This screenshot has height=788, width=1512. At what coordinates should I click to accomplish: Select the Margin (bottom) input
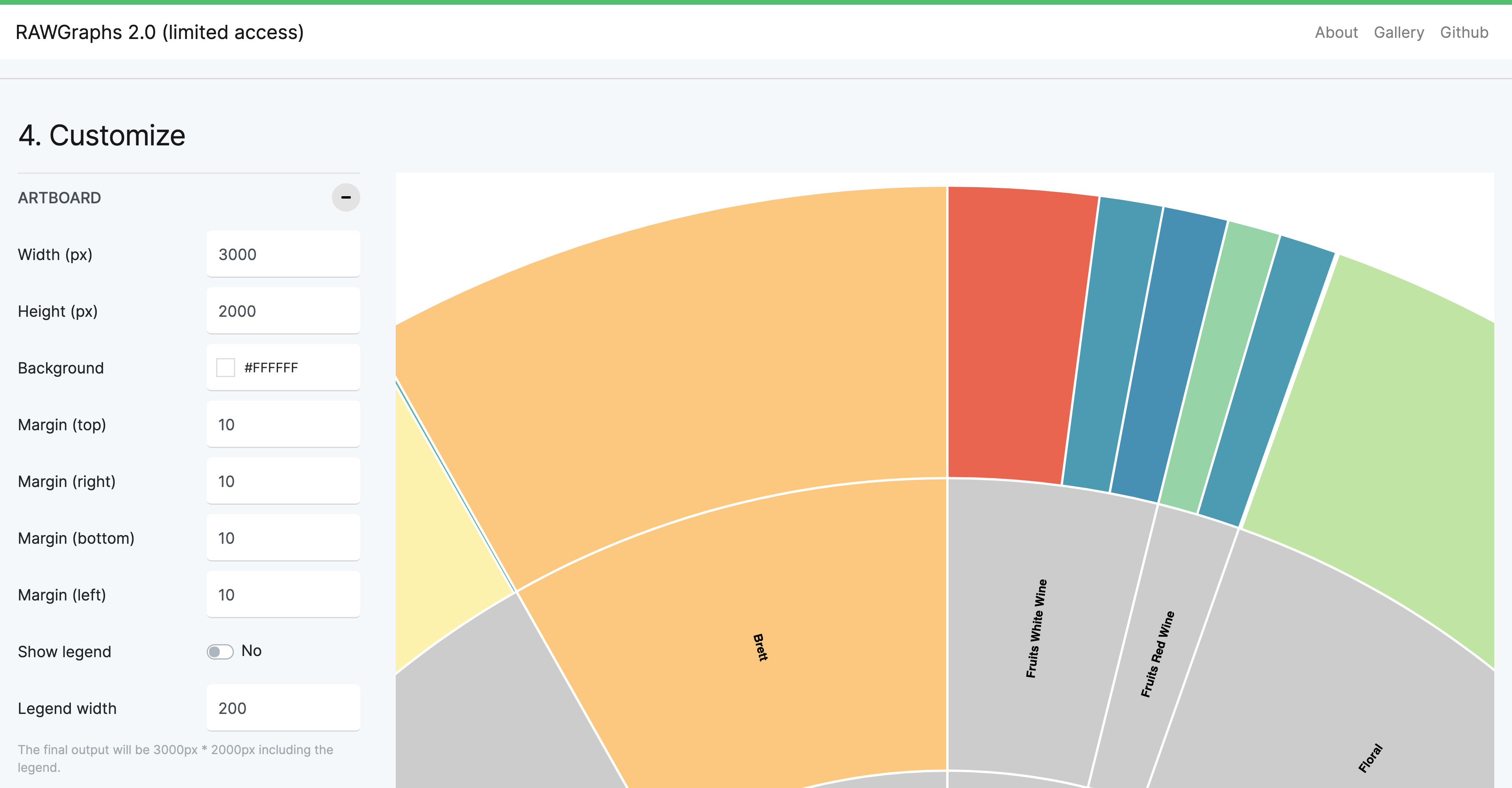(x=283, y=538)
